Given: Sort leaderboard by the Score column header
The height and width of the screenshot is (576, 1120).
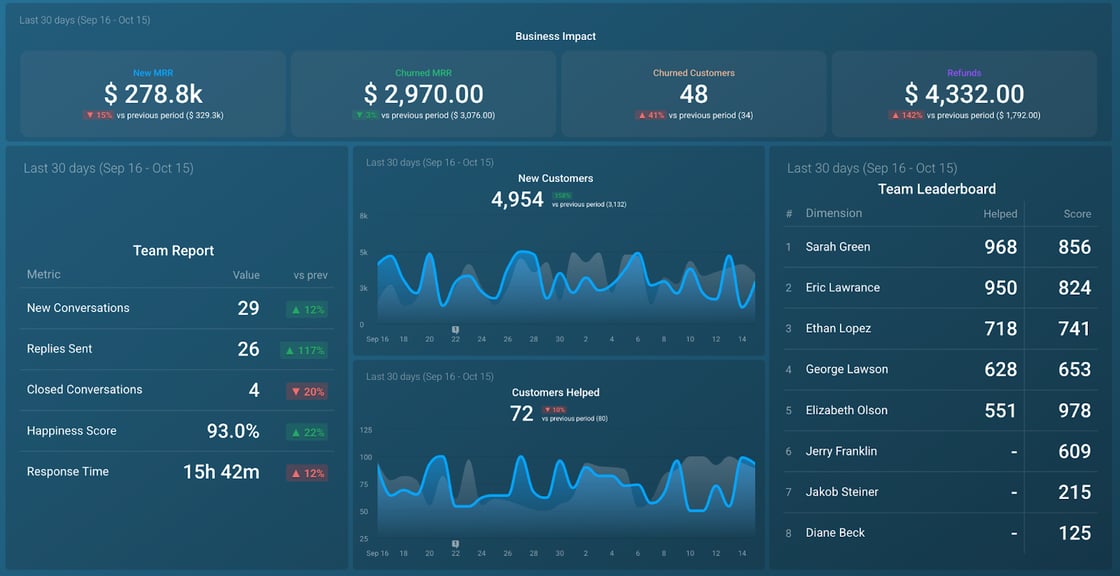Looking at the screenshot, I should 1076,214.
